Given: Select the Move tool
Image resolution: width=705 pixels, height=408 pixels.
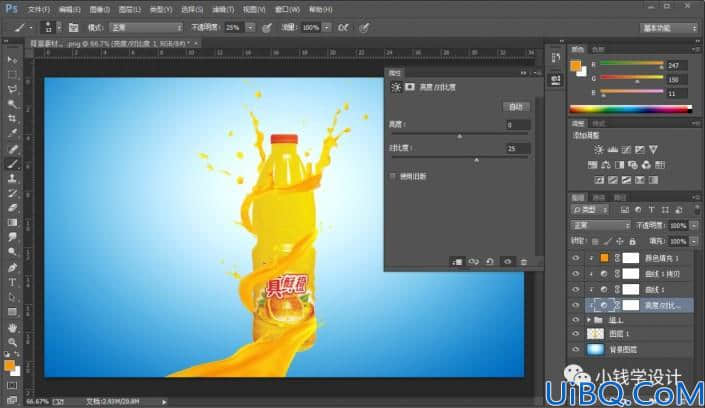Looking at the screenshot, I should pos(12,60).
